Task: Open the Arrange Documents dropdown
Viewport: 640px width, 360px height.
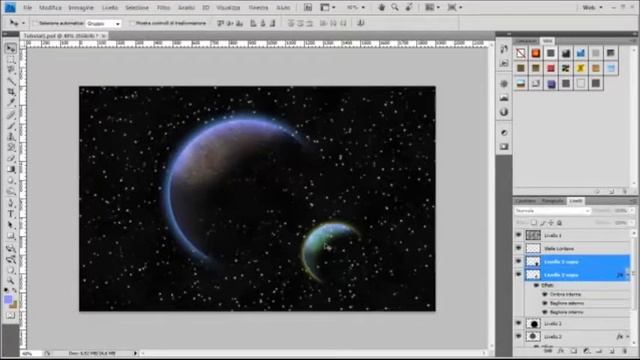Action: [x=432, y=7]
